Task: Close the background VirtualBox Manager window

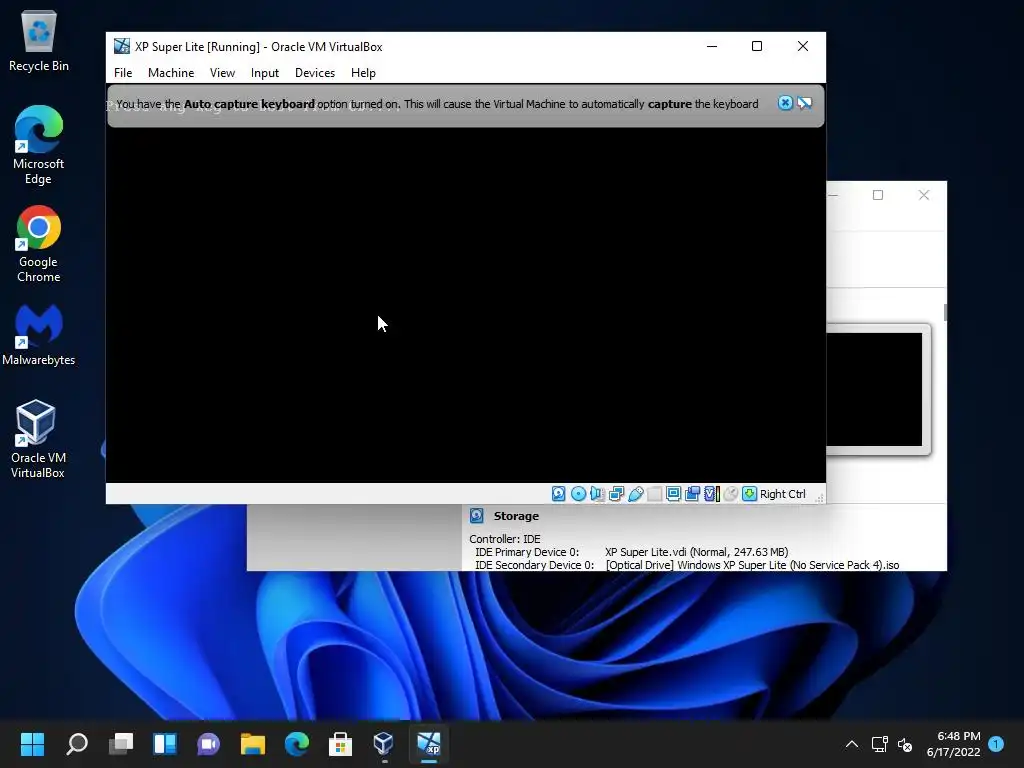Action: coord(923,195)
